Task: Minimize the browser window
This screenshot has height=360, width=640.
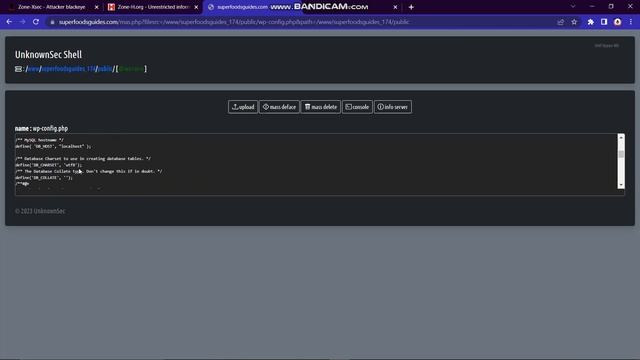Action: coord(592,7)
